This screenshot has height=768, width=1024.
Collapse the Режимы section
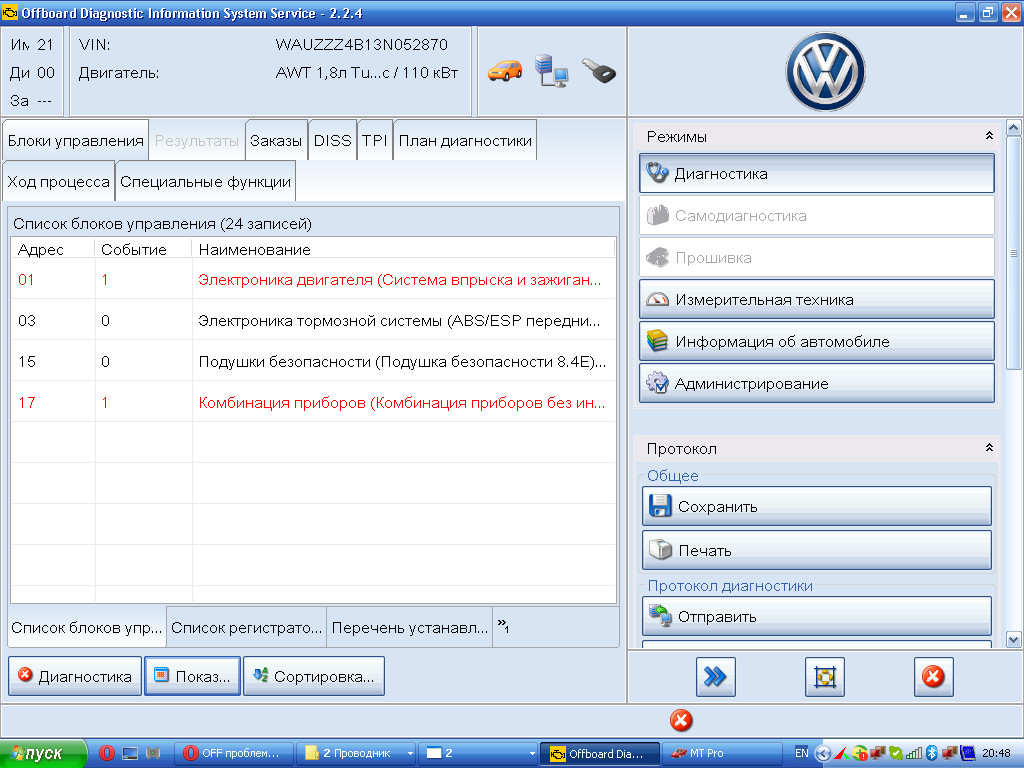point(989,136)
